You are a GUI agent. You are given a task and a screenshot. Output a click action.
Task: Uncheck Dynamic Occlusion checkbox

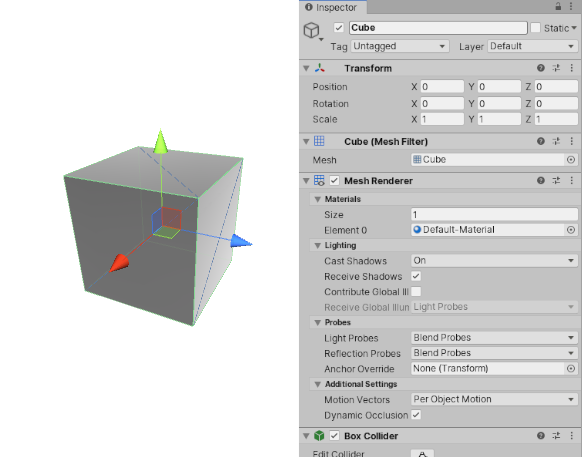[416, 415]
